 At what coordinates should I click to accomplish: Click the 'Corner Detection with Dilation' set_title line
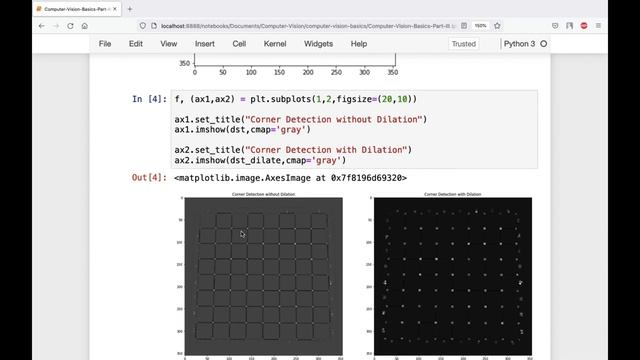293,150
